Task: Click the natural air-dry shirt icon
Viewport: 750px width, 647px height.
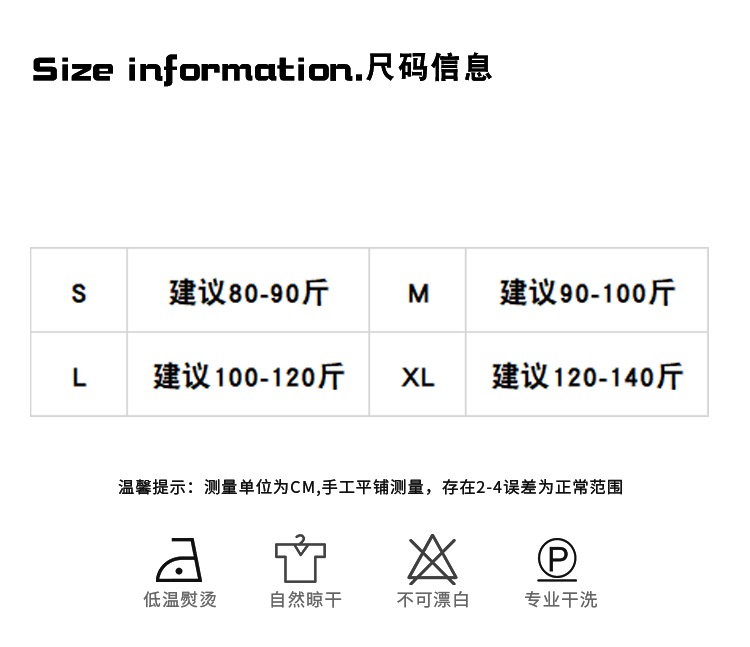Action: (x=300, y=559)
